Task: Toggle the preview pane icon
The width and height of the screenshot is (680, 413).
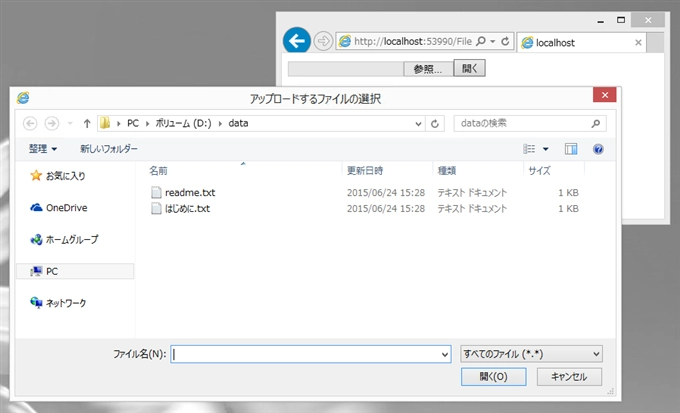Action: pos(571,149)
